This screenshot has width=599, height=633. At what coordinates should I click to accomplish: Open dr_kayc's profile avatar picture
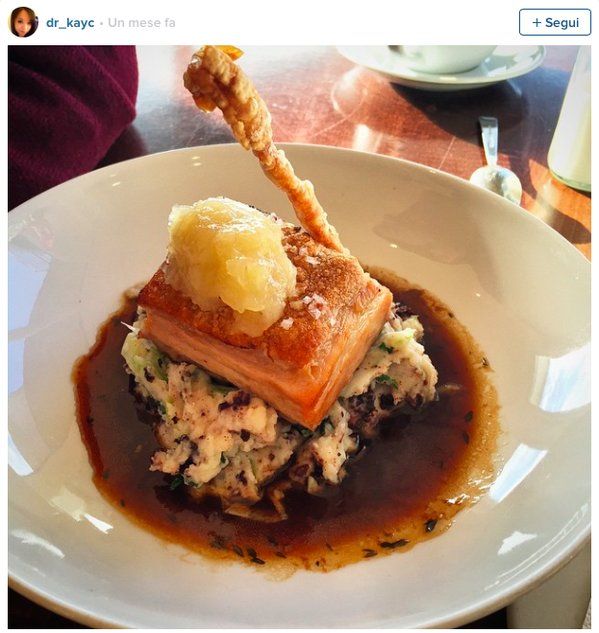pyautogui.click(x=23, y=22)
